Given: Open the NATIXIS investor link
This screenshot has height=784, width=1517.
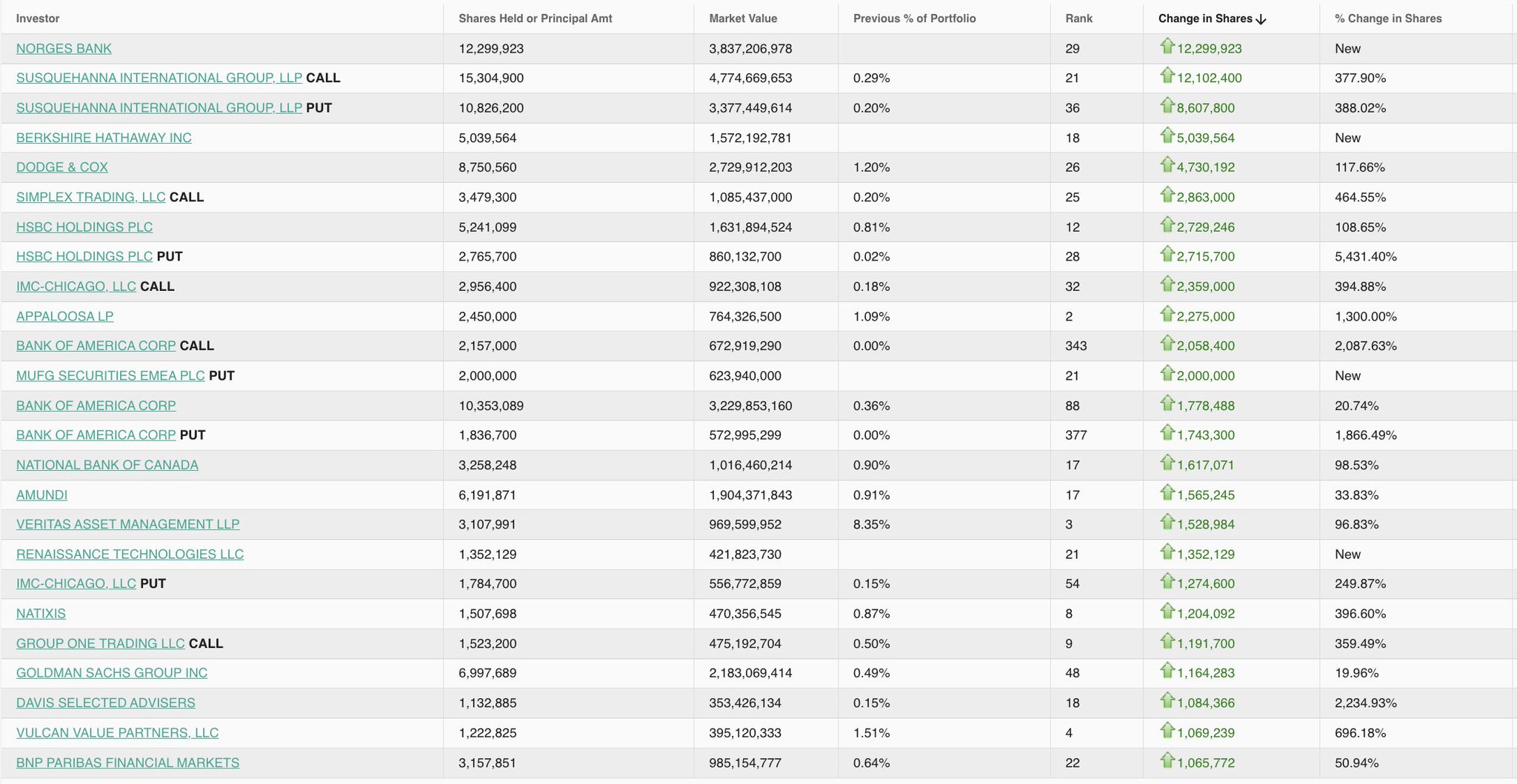Looking at the screenshot, I should click(40, 613).
